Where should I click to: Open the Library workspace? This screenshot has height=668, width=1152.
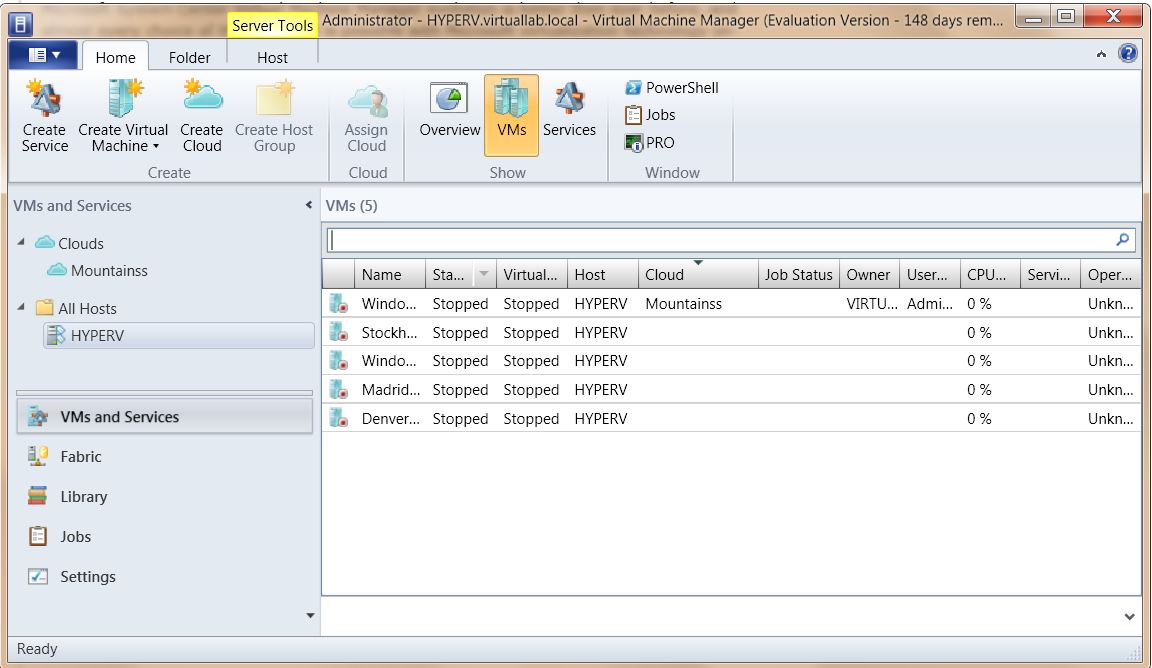click(165, 497)
